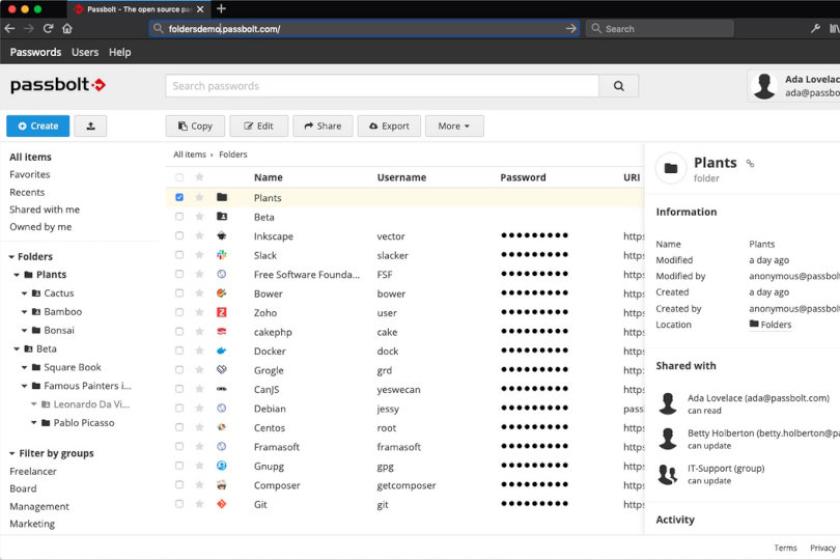Click the Docker row icon
Image resolution: width=840 pixels, height=560 pixels.
click(222, 351)
